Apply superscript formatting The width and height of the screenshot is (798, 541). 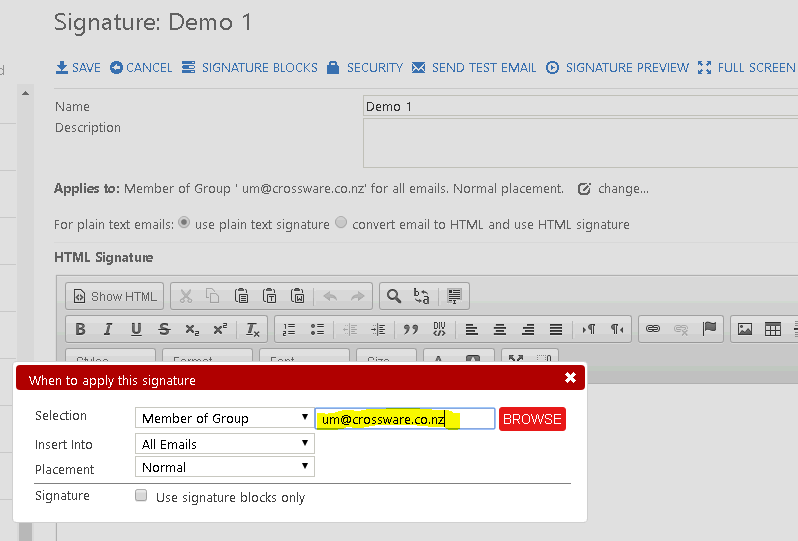click(220, 329)
